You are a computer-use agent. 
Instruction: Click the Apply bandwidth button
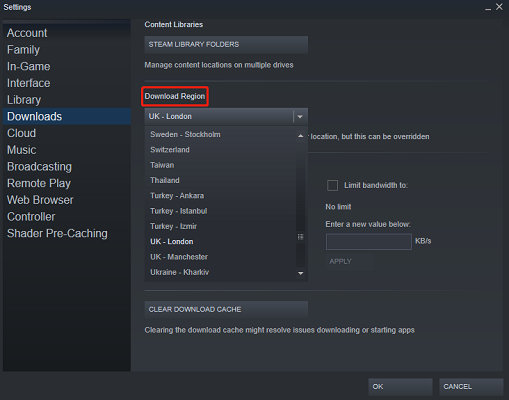[349, 261]
